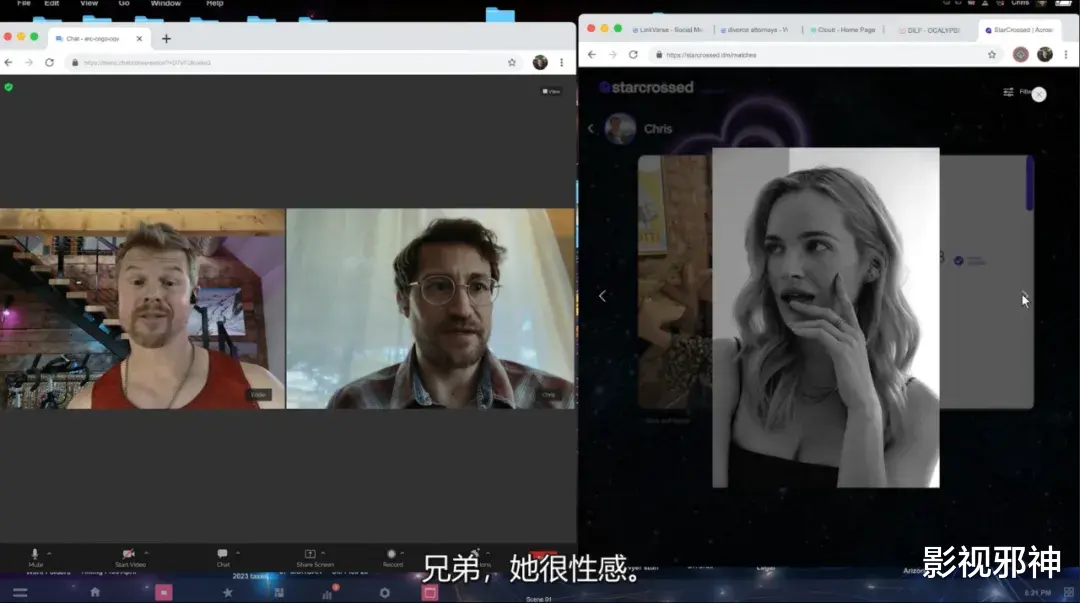Open the Filter sliders icon
Screen dimensions: 1080x603
(1008, 92)
